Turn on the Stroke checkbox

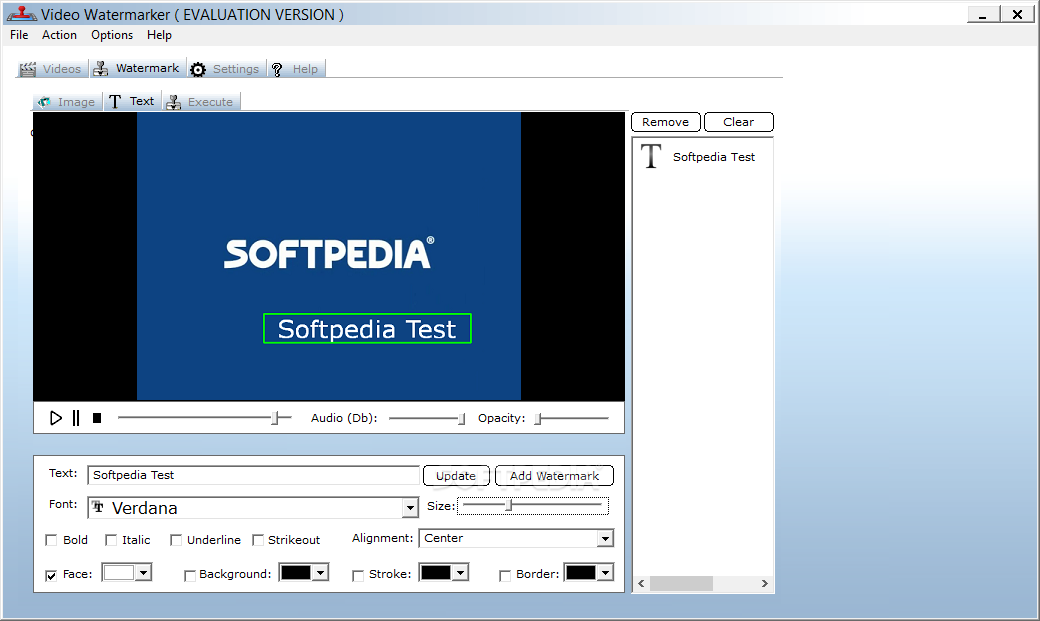358,575
